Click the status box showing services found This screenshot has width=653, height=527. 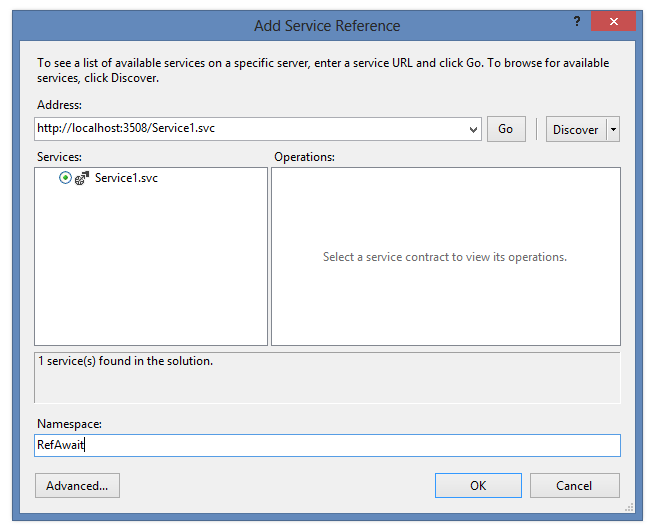coord(327,378)
